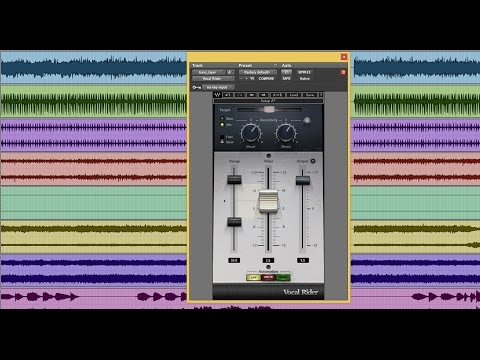Click the Save button in Waves toolbar
The height and width of the screenshot is (360, 480).
coord(310,95)
